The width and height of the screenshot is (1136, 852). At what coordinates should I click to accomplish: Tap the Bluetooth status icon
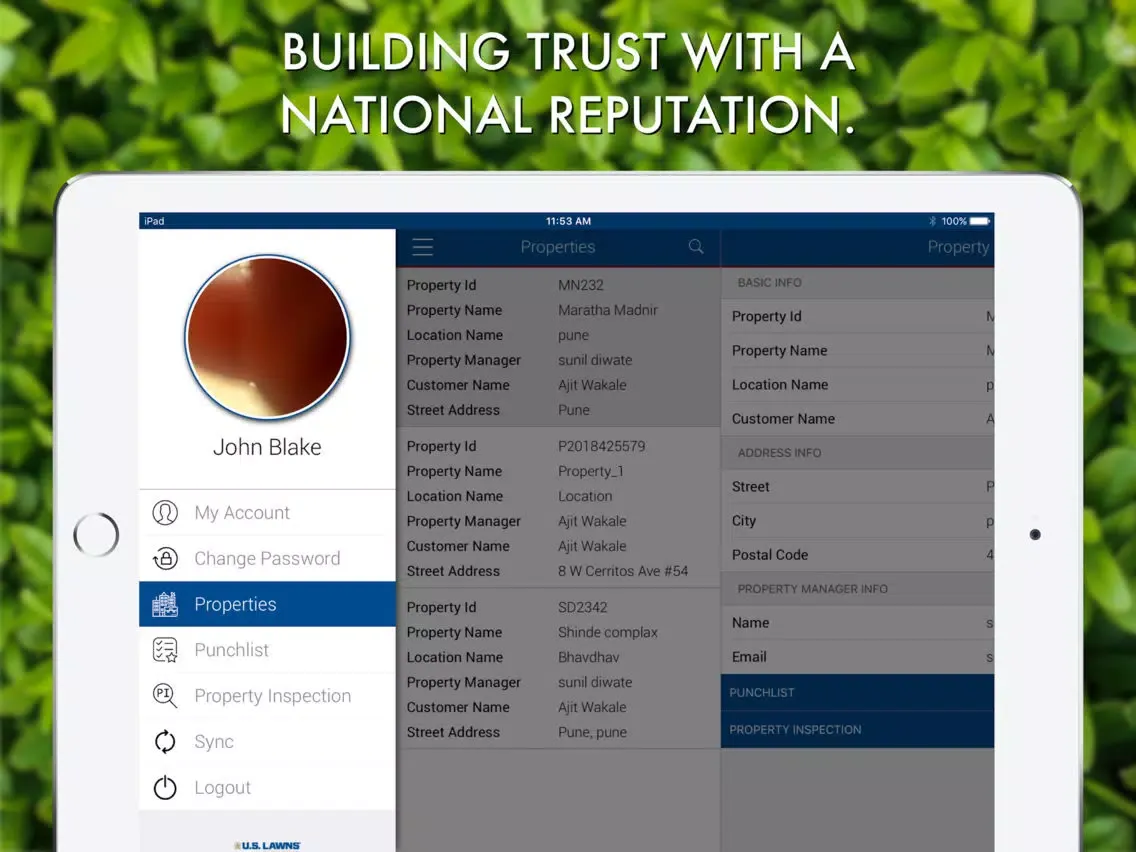[x=932, y=221]
